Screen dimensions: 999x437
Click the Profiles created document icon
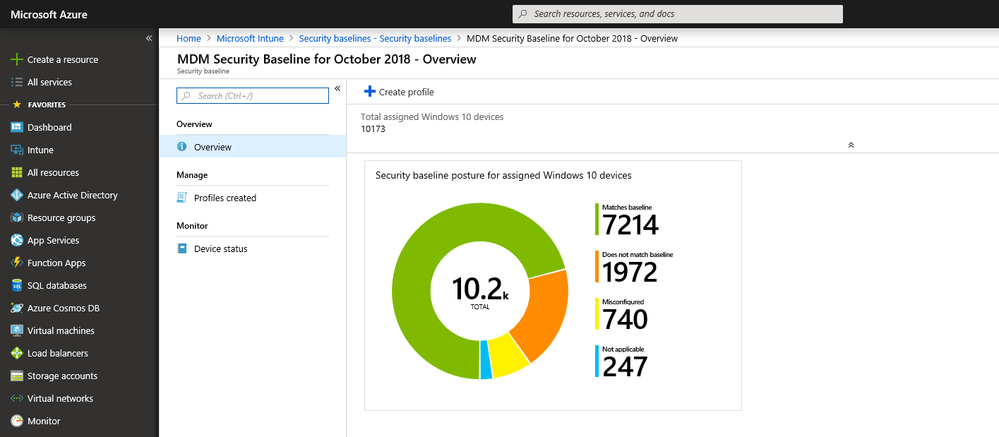click(182, 197)
